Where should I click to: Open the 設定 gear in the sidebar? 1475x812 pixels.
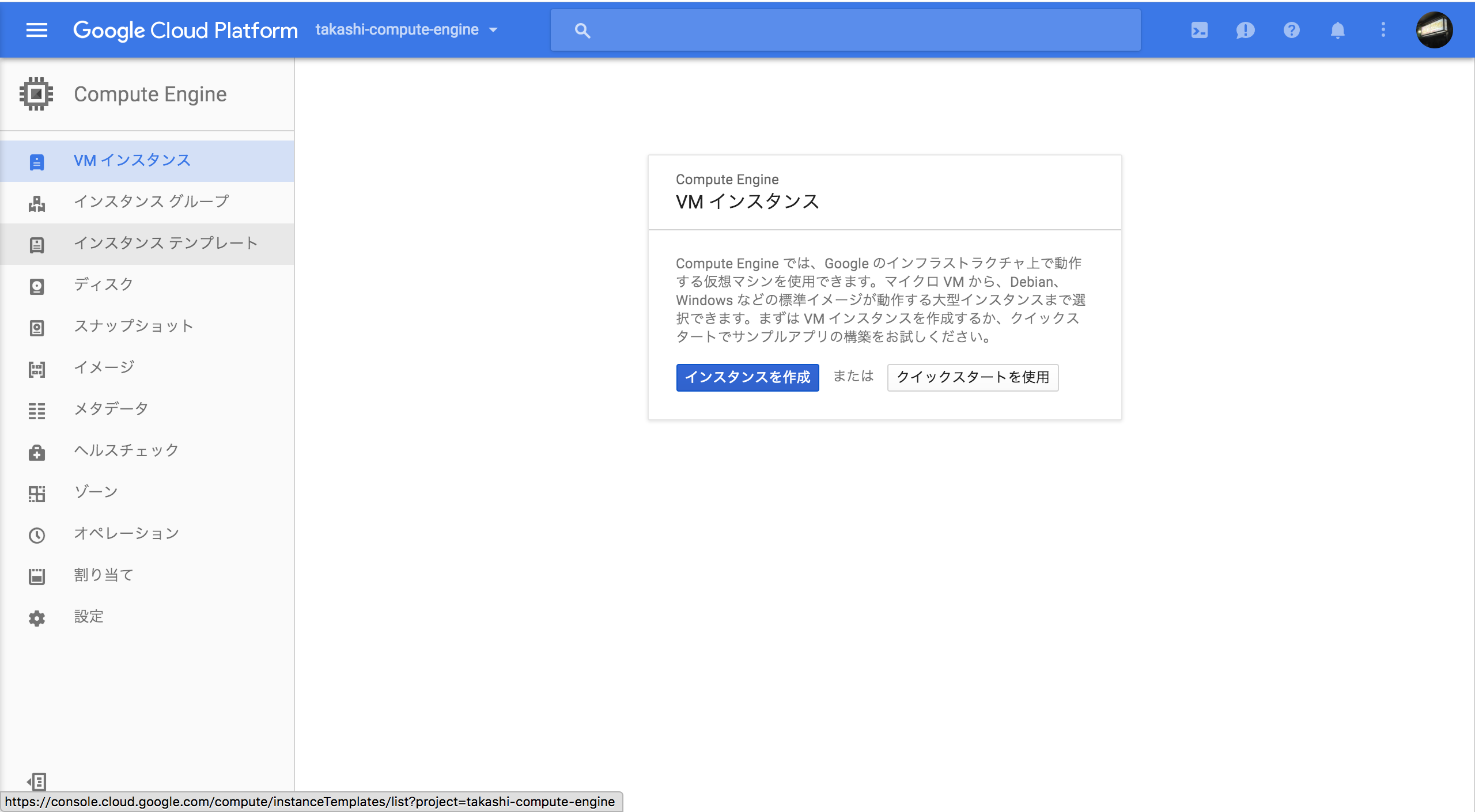pos(37,617)
